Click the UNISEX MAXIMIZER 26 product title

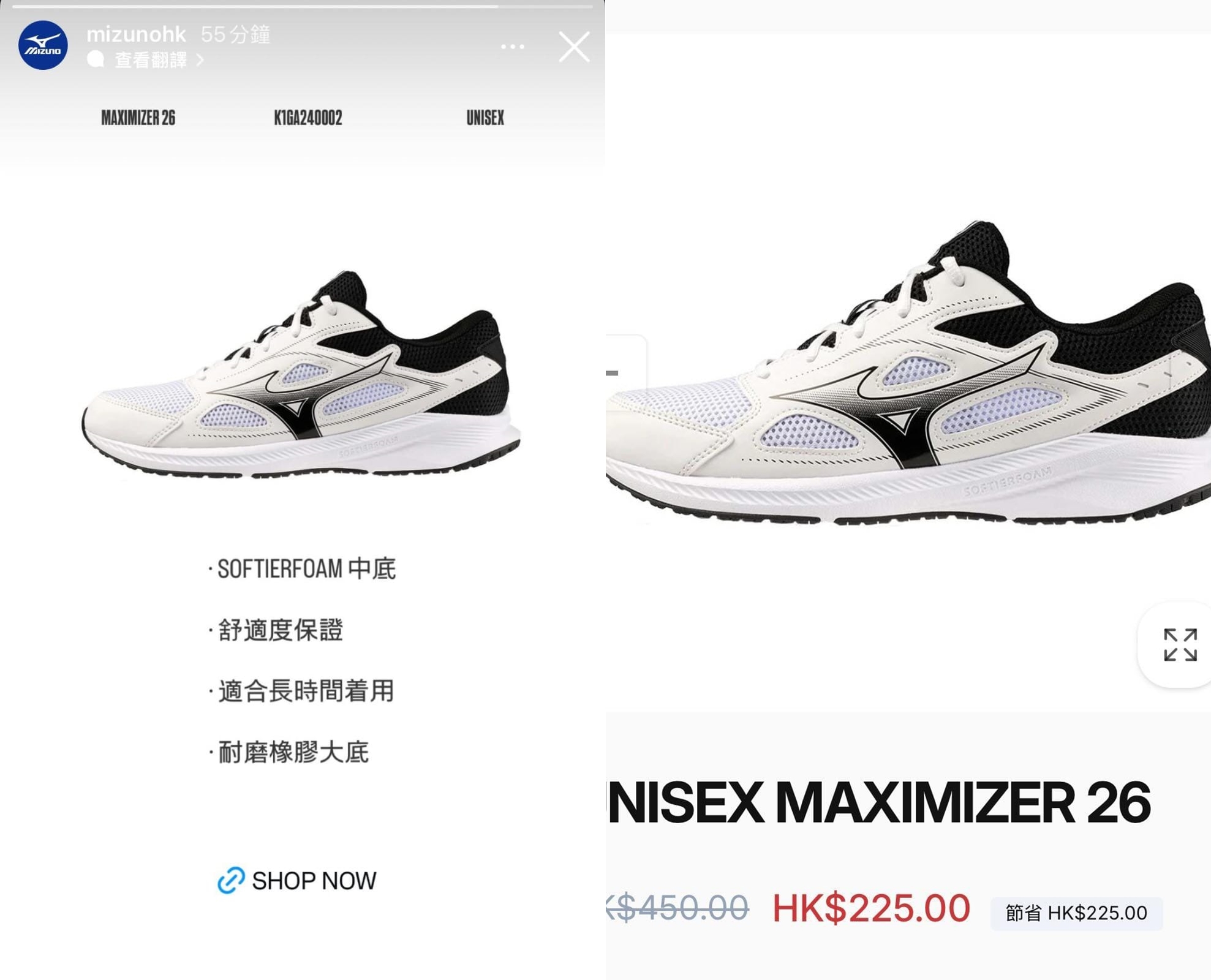point(878,802)
